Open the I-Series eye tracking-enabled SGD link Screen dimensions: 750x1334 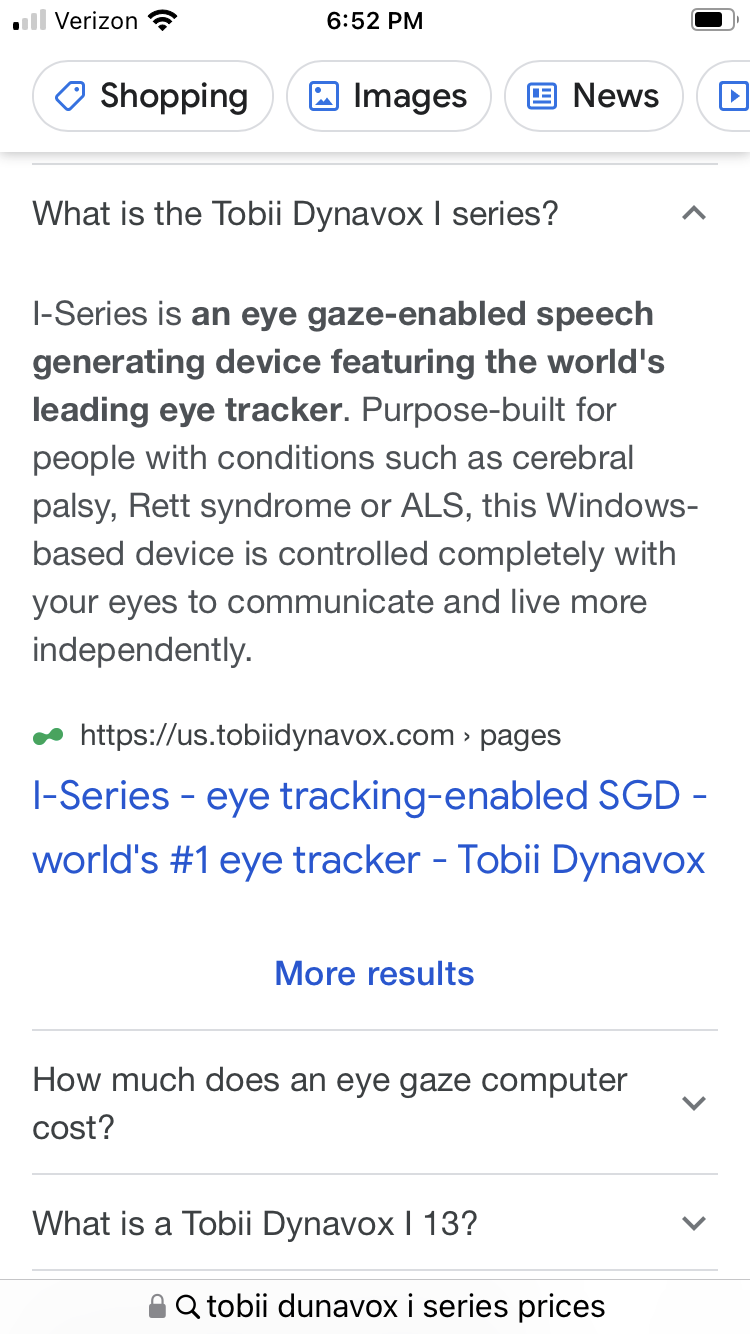369,828
